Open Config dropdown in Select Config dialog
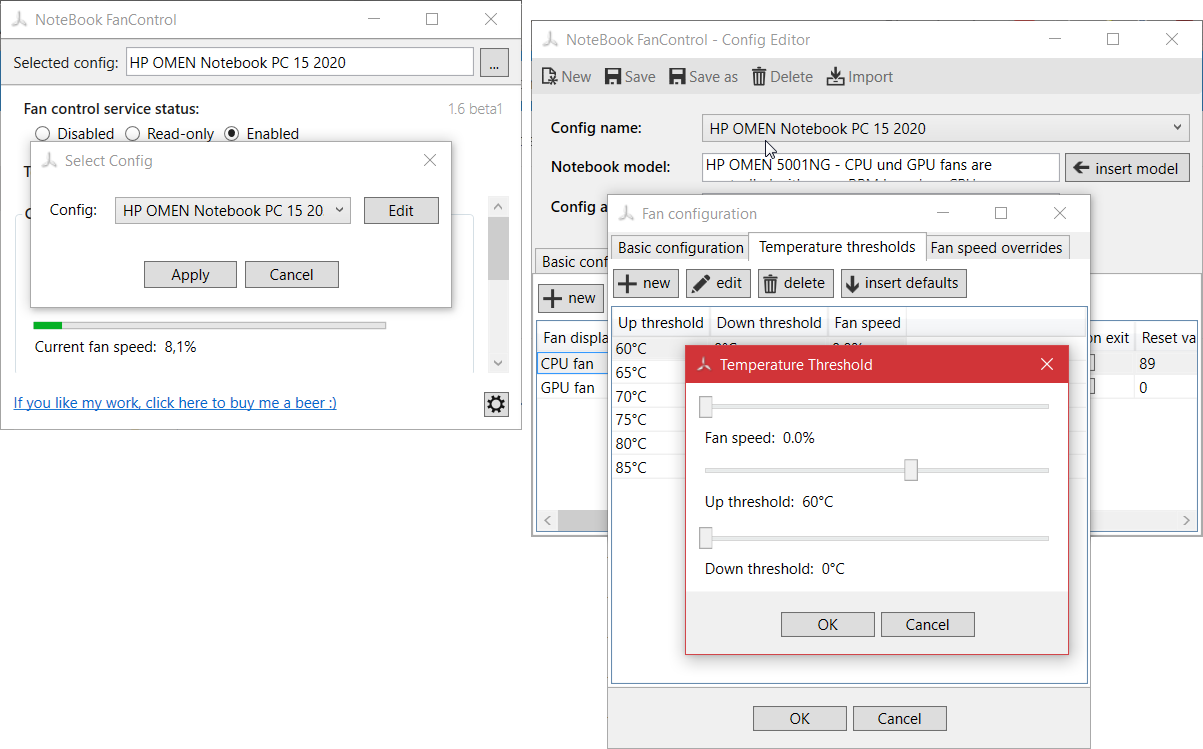The image size is (1203, 749). click(233, 210)
